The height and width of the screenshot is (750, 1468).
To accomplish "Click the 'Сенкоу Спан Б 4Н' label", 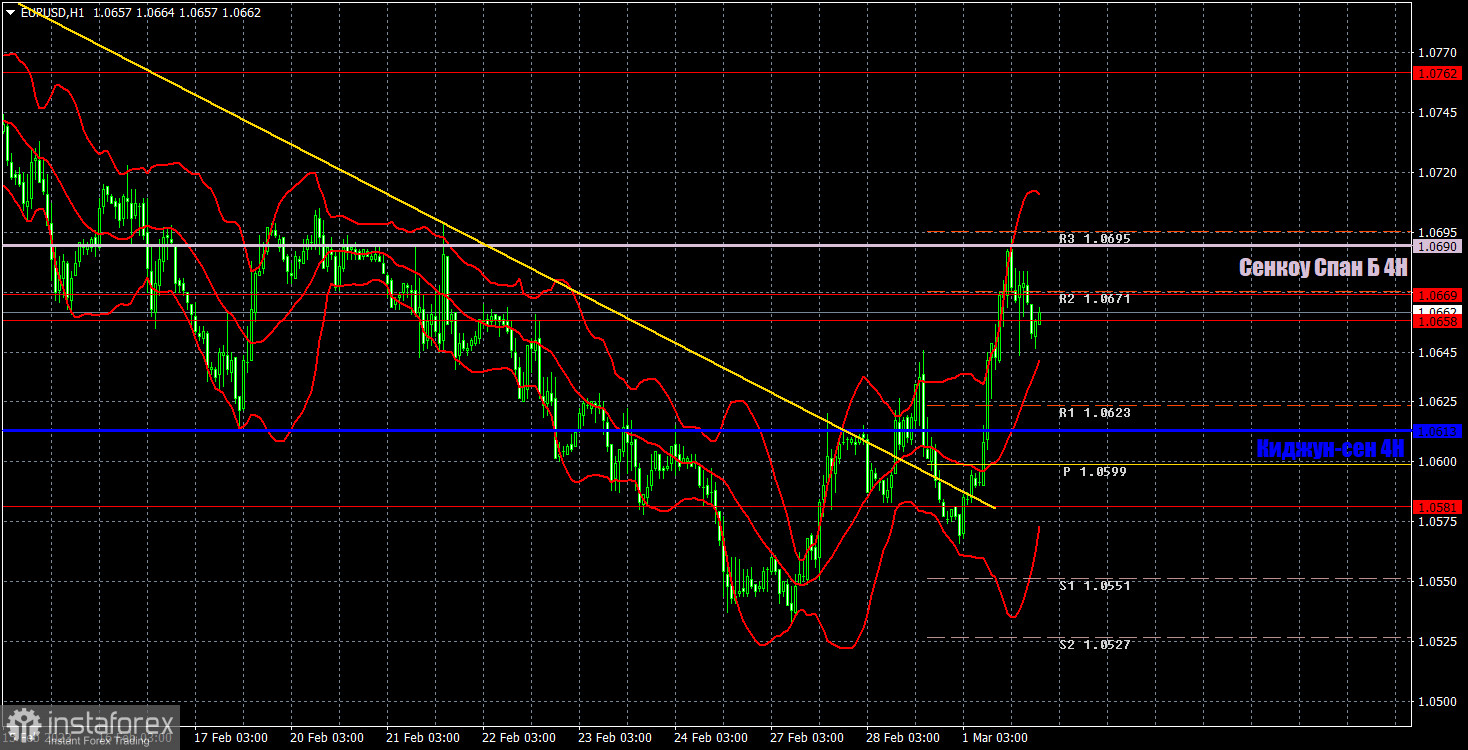I will click(1323, 267).
